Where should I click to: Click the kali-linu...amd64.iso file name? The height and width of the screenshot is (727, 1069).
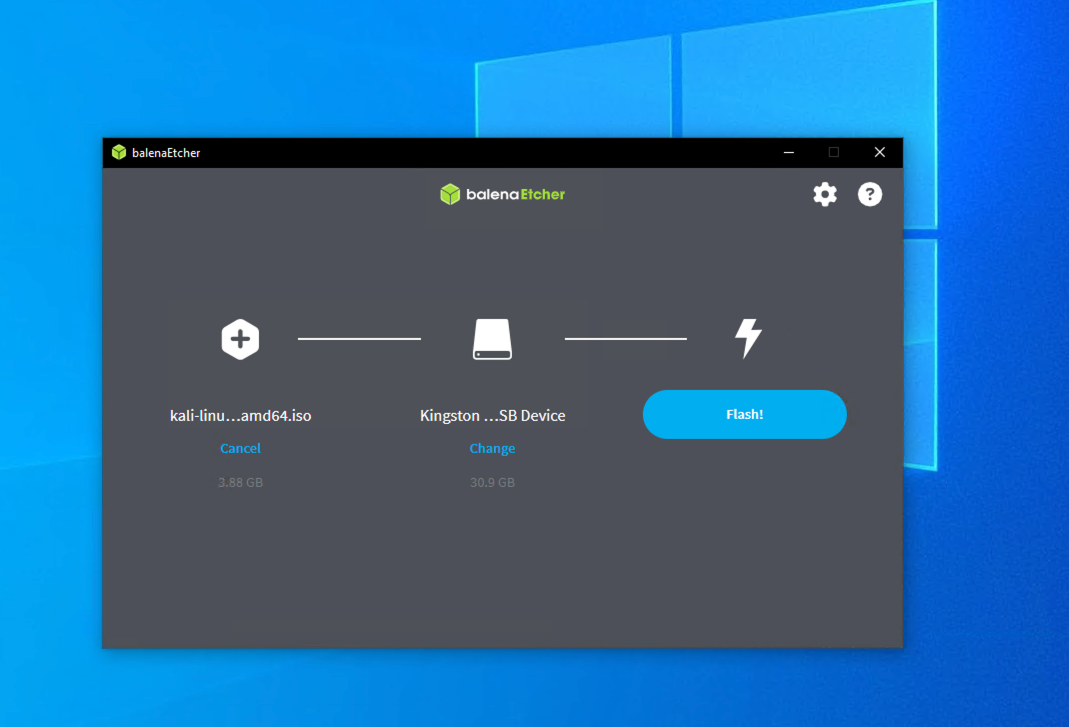point(241,415)
